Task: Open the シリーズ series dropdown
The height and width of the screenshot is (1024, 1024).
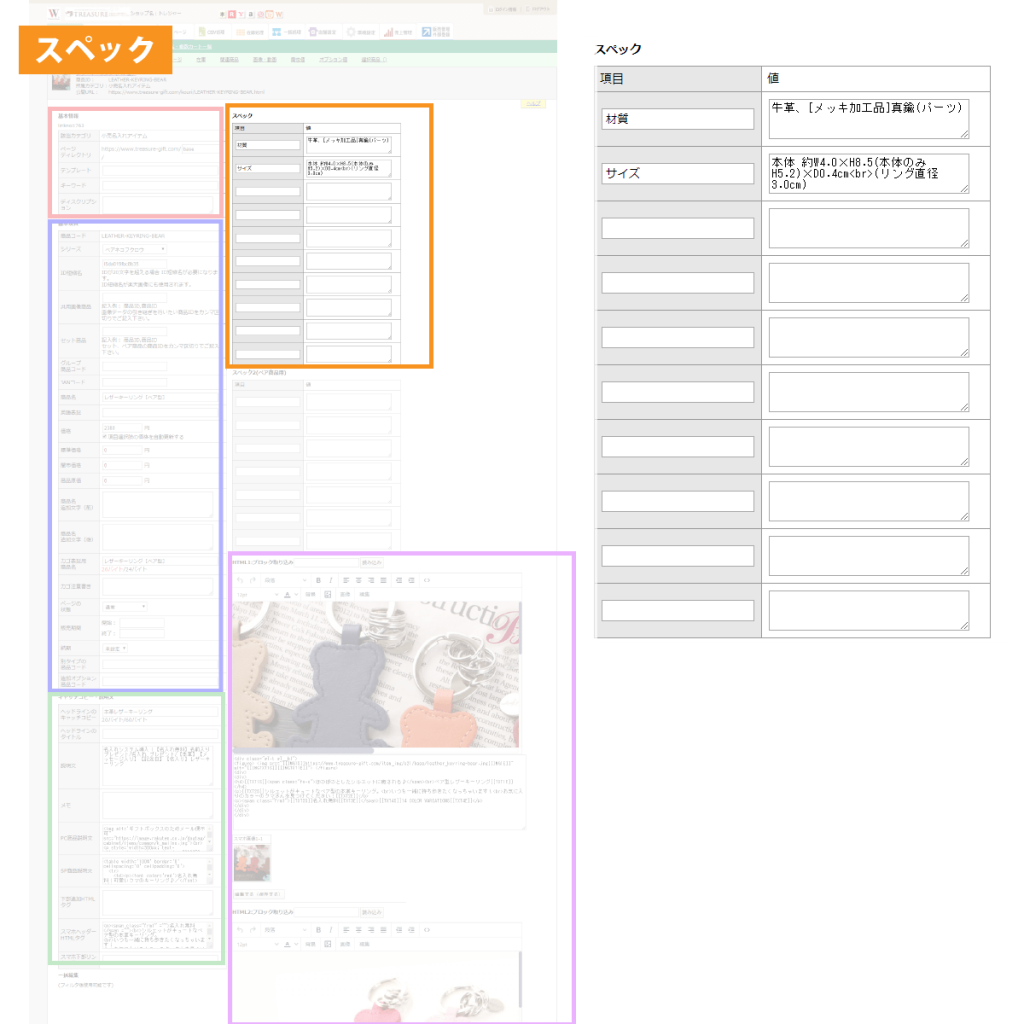Action: point(134,249)
